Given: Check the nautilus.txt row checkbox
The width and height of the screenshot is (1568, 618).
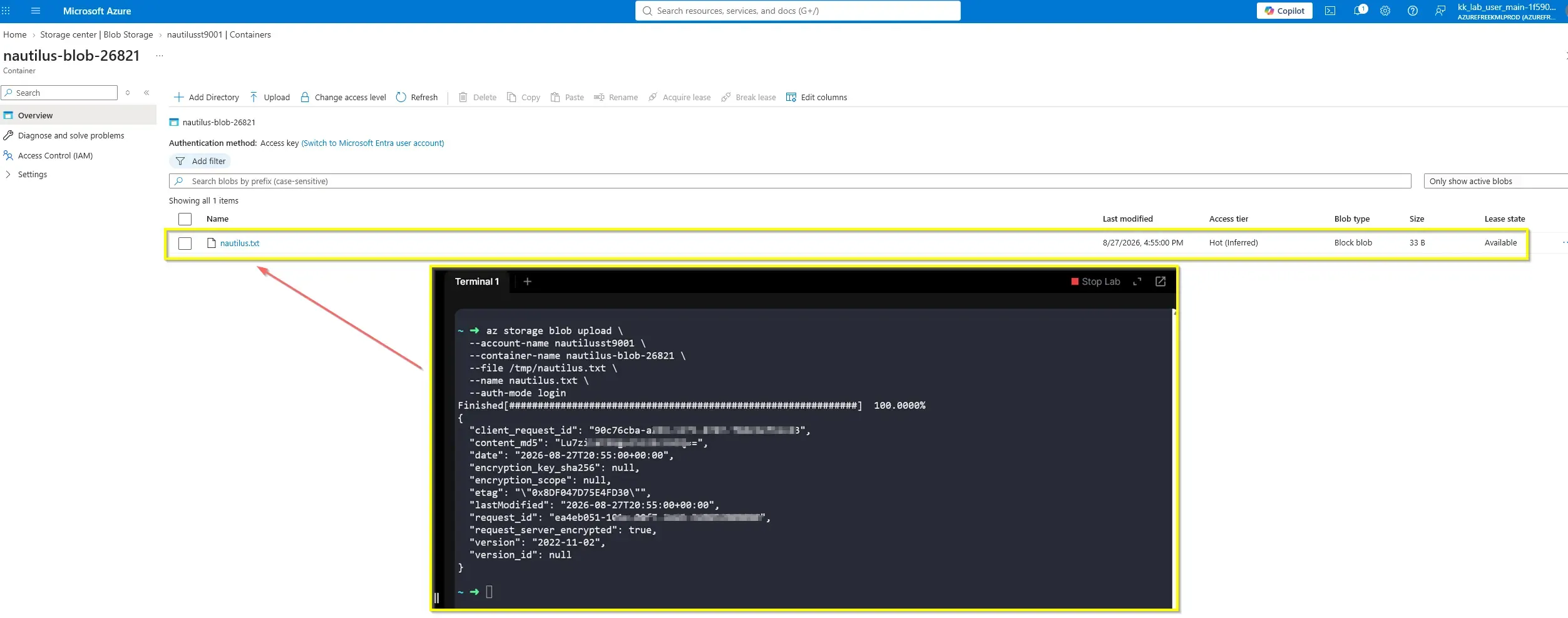Looking at the screenshot, I should [185, 243].
